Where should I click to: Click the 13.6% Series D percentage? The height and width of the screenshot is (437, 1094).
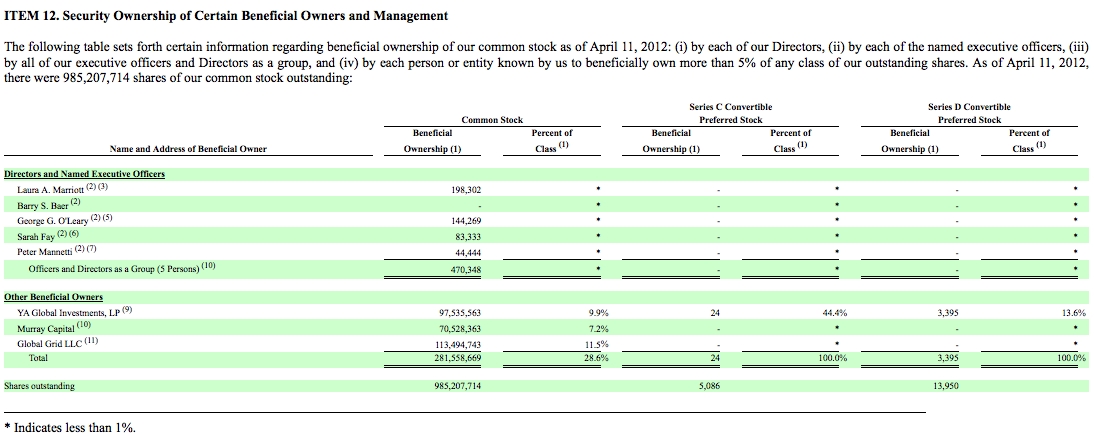point(1074,313)
